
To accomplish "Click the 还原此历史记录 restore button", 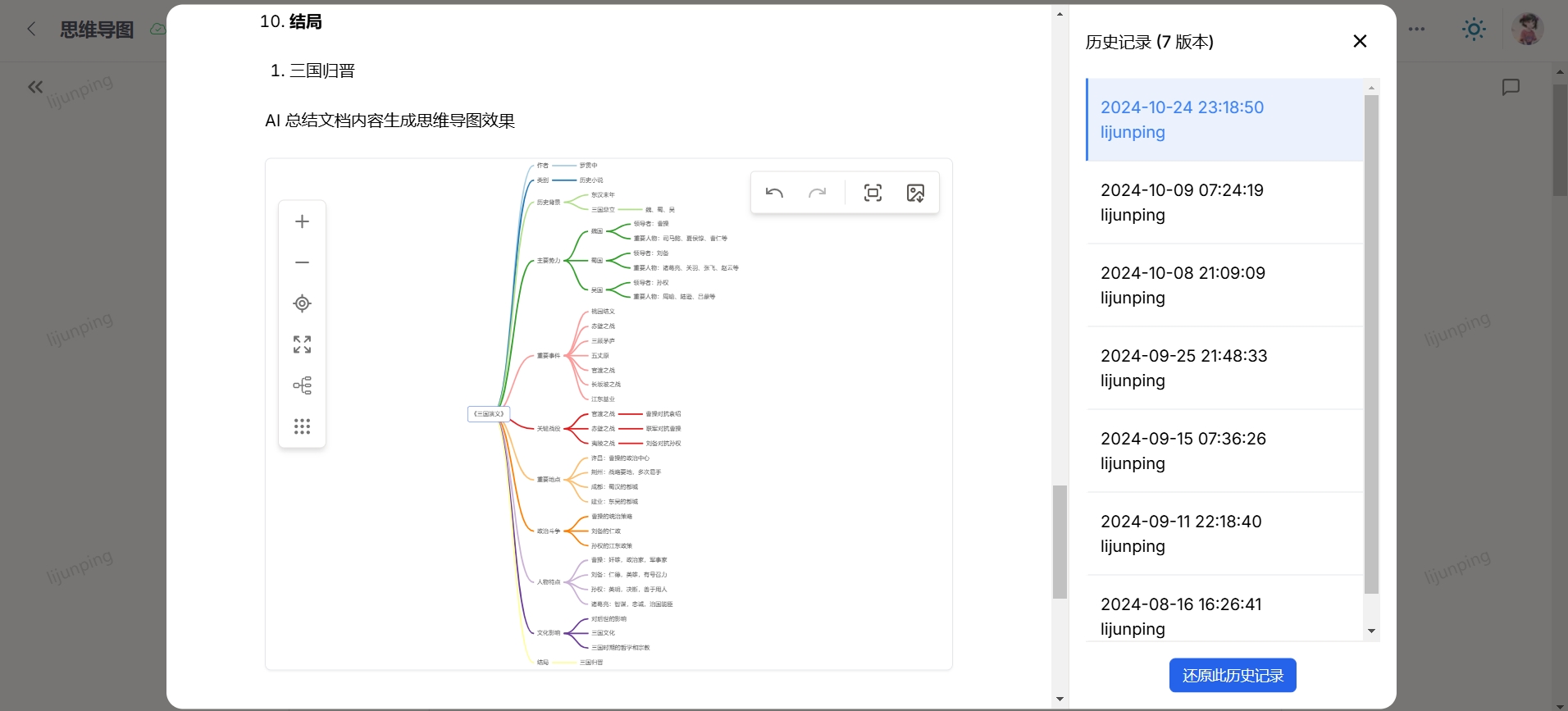I will tap(1233, 675).
